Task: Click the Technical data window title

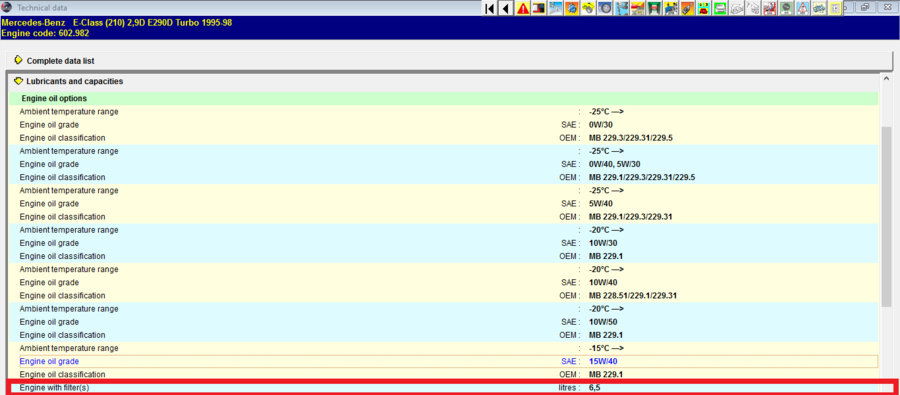Action: [x=41, y=8]
